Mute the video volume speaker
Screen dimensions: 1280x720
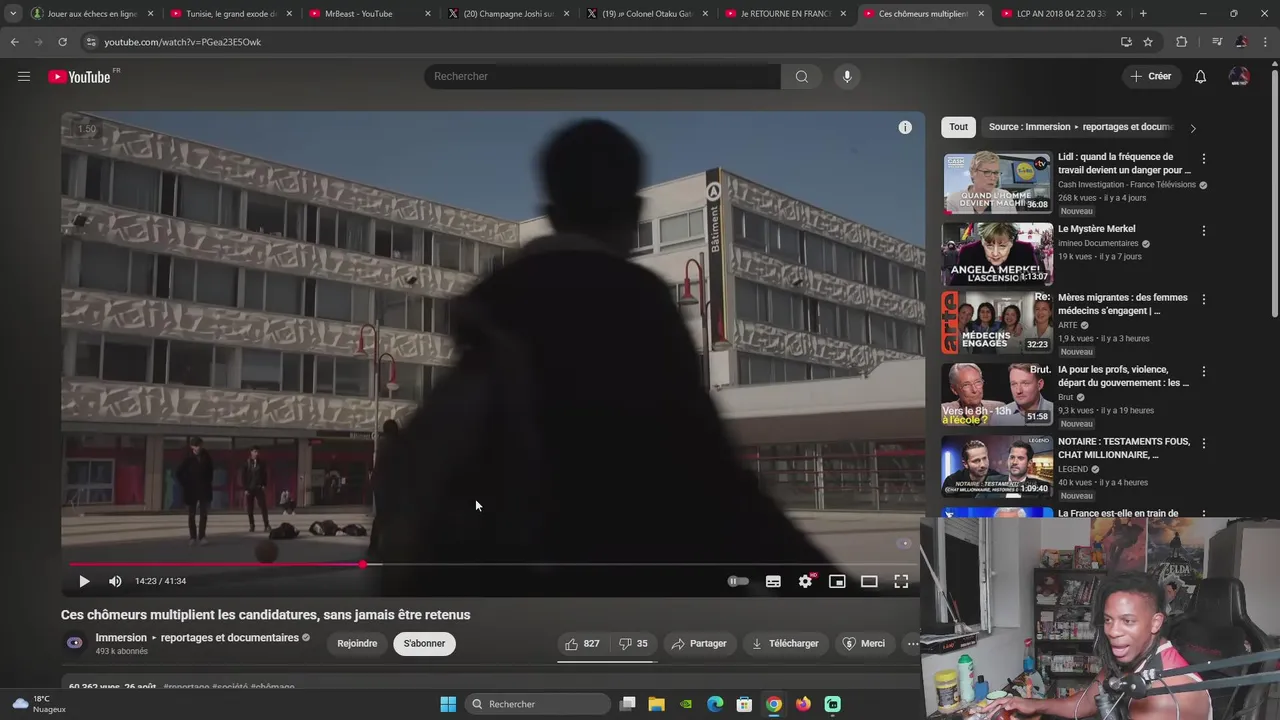(115, 581)
